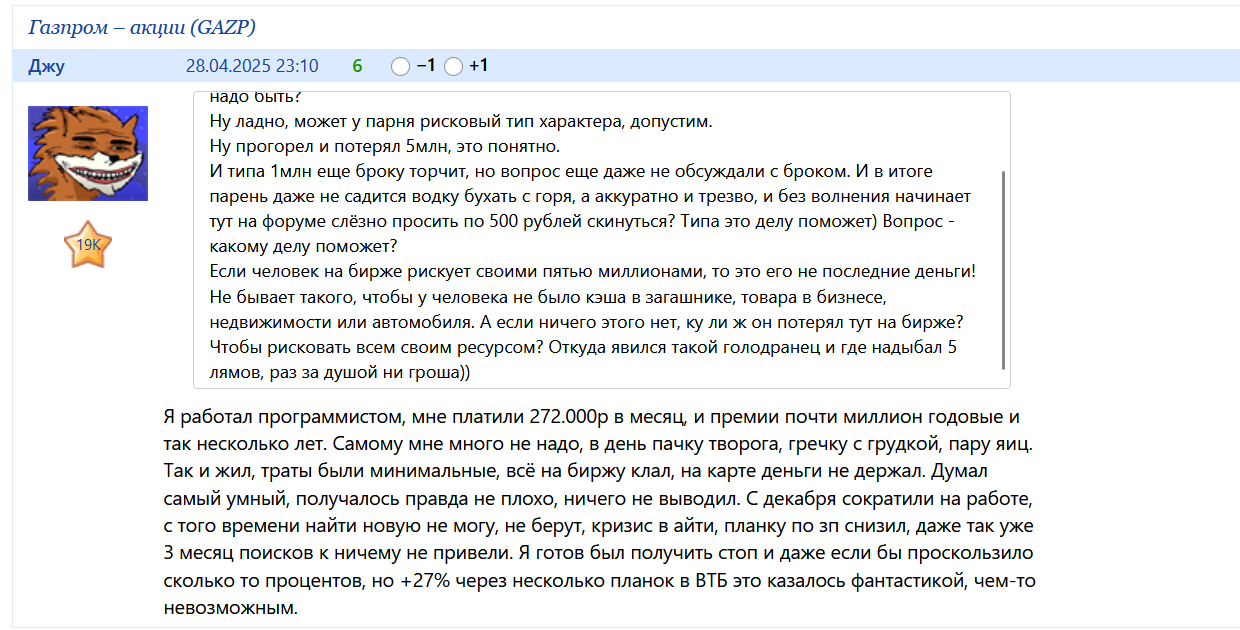Click the green rating score 6

(x=357, y=67)
